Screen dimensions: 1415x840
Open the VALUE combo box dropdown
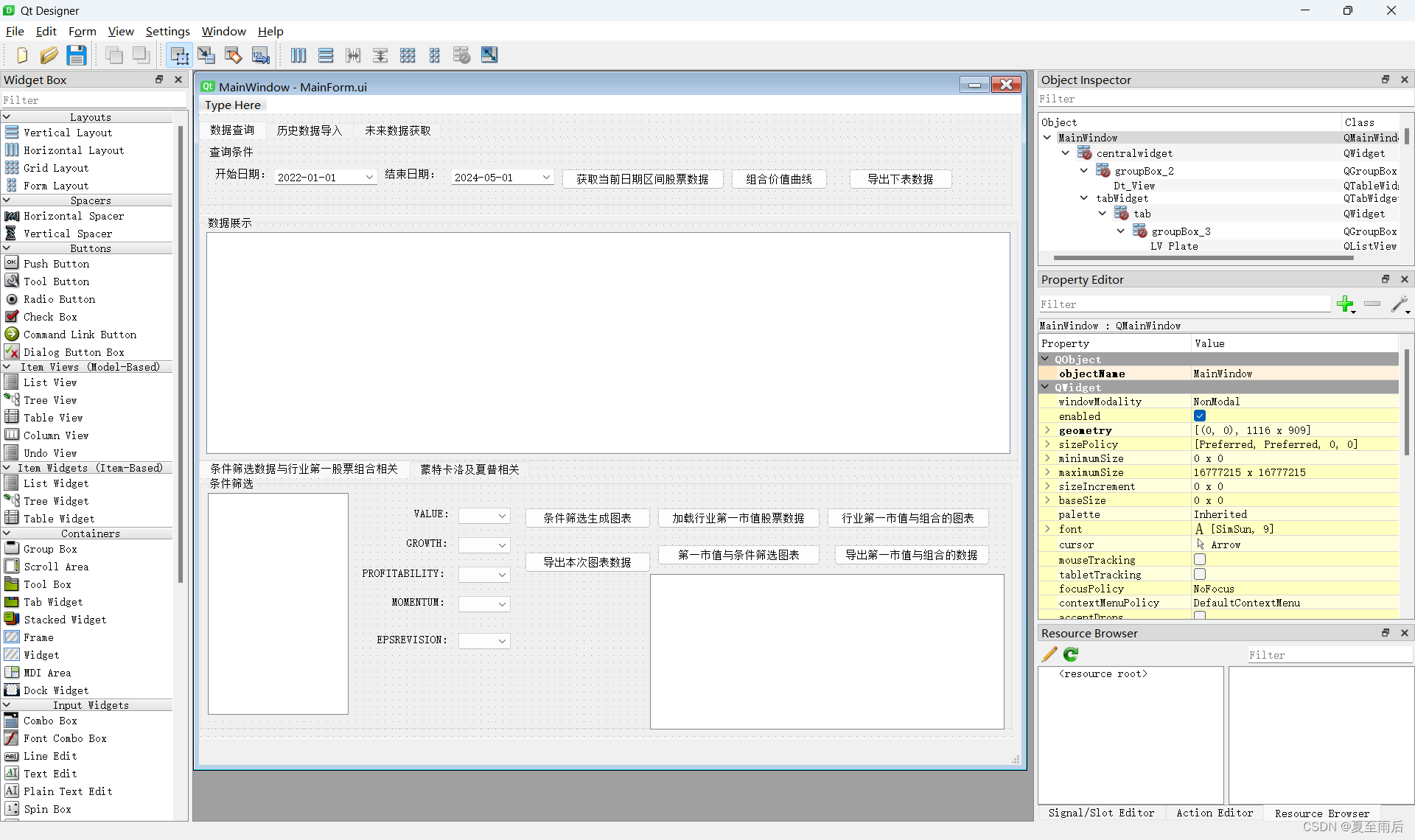pos(502,516)
